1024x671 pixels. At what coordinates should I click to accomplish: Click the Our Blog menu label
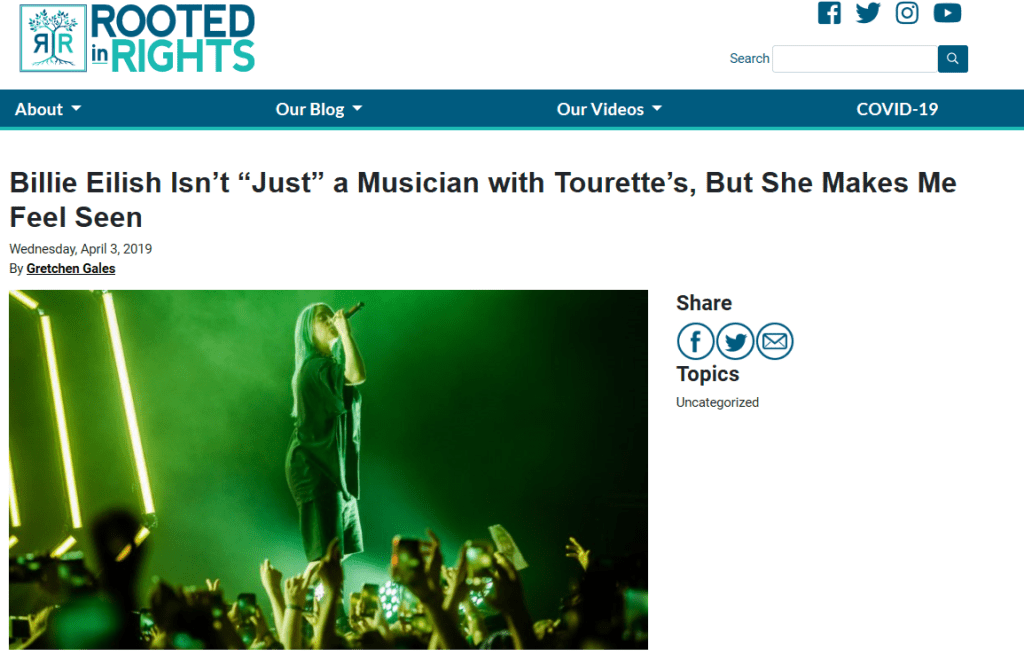[x=310, y=109]
